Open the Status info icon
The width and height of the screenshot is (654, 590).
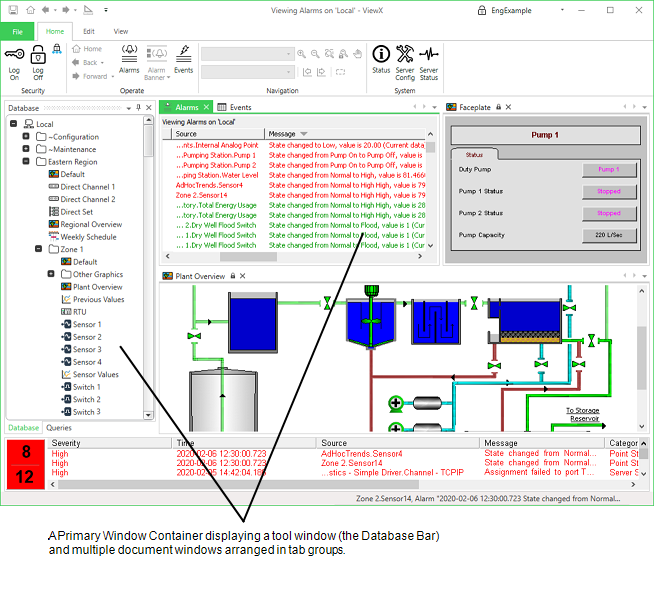(381, 54)
